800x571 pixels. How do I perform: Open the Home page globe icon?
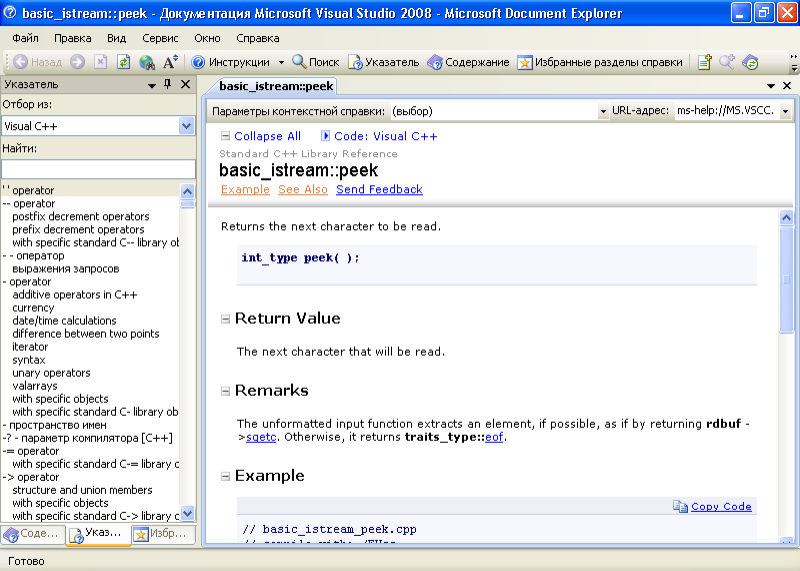click(147, 62)
